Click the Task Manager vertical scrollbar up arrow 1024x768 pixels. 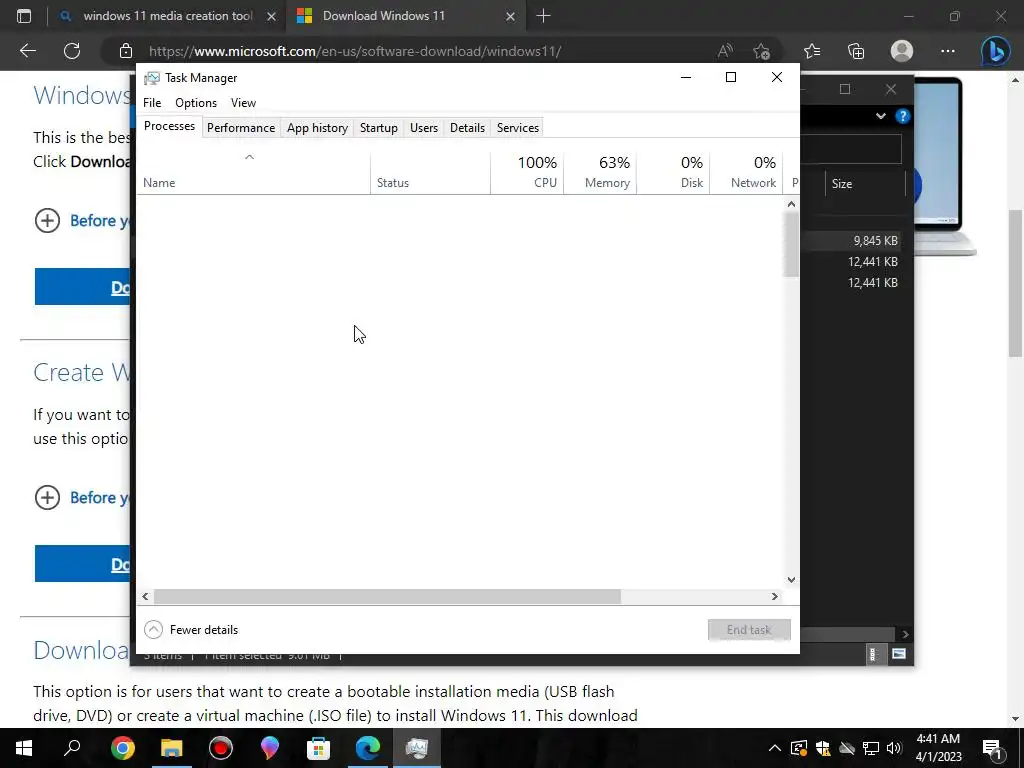tap(791, 204)
